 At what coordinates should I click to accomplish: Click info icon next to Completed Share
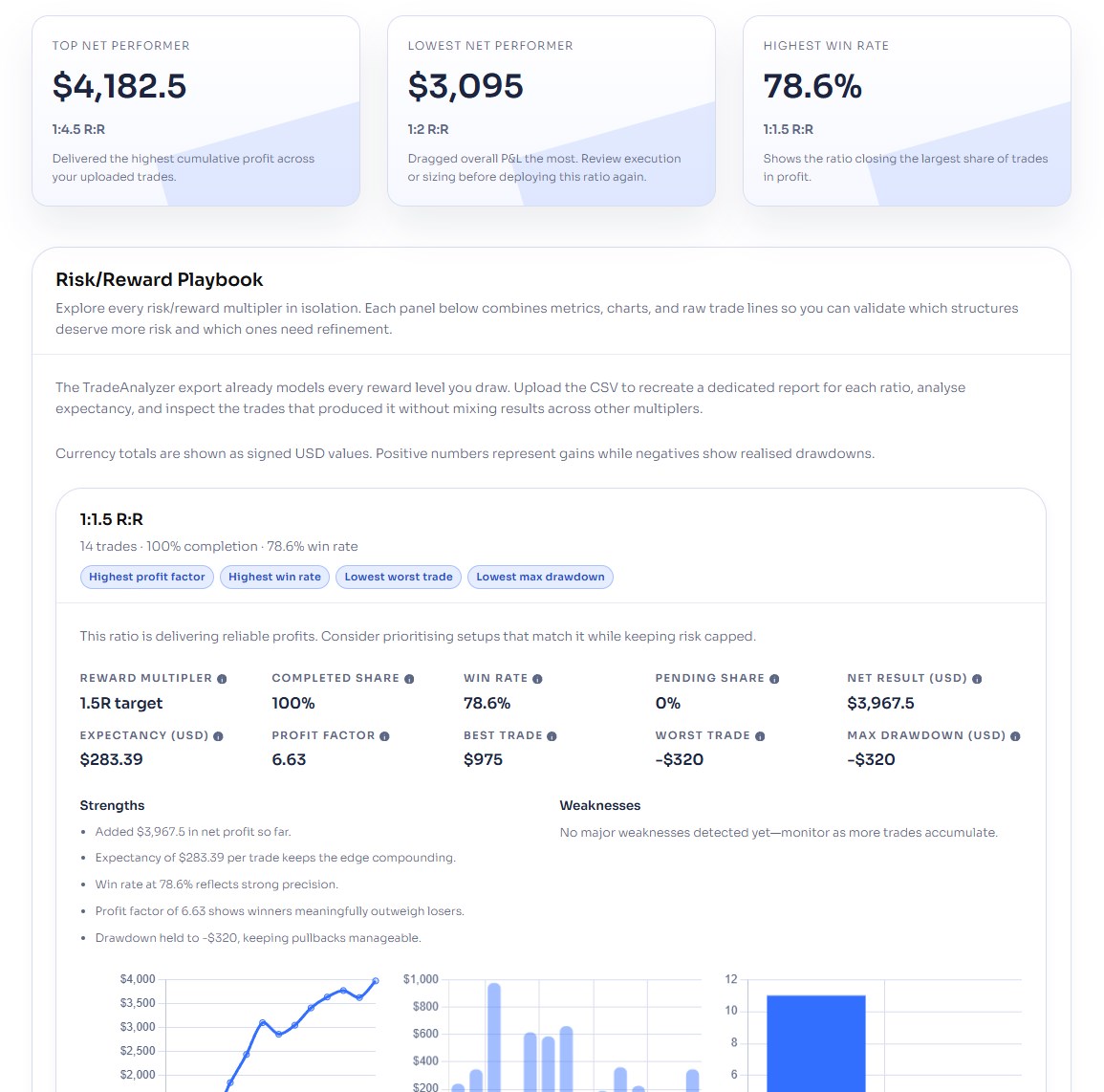pos(409,679)
